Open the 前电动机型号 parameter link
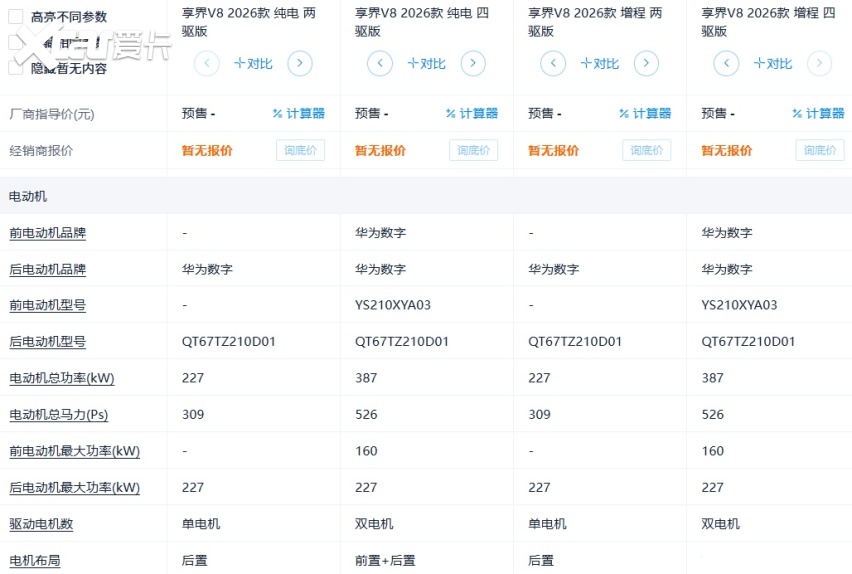Screen dimensions: 852x574 coord(48,305)
